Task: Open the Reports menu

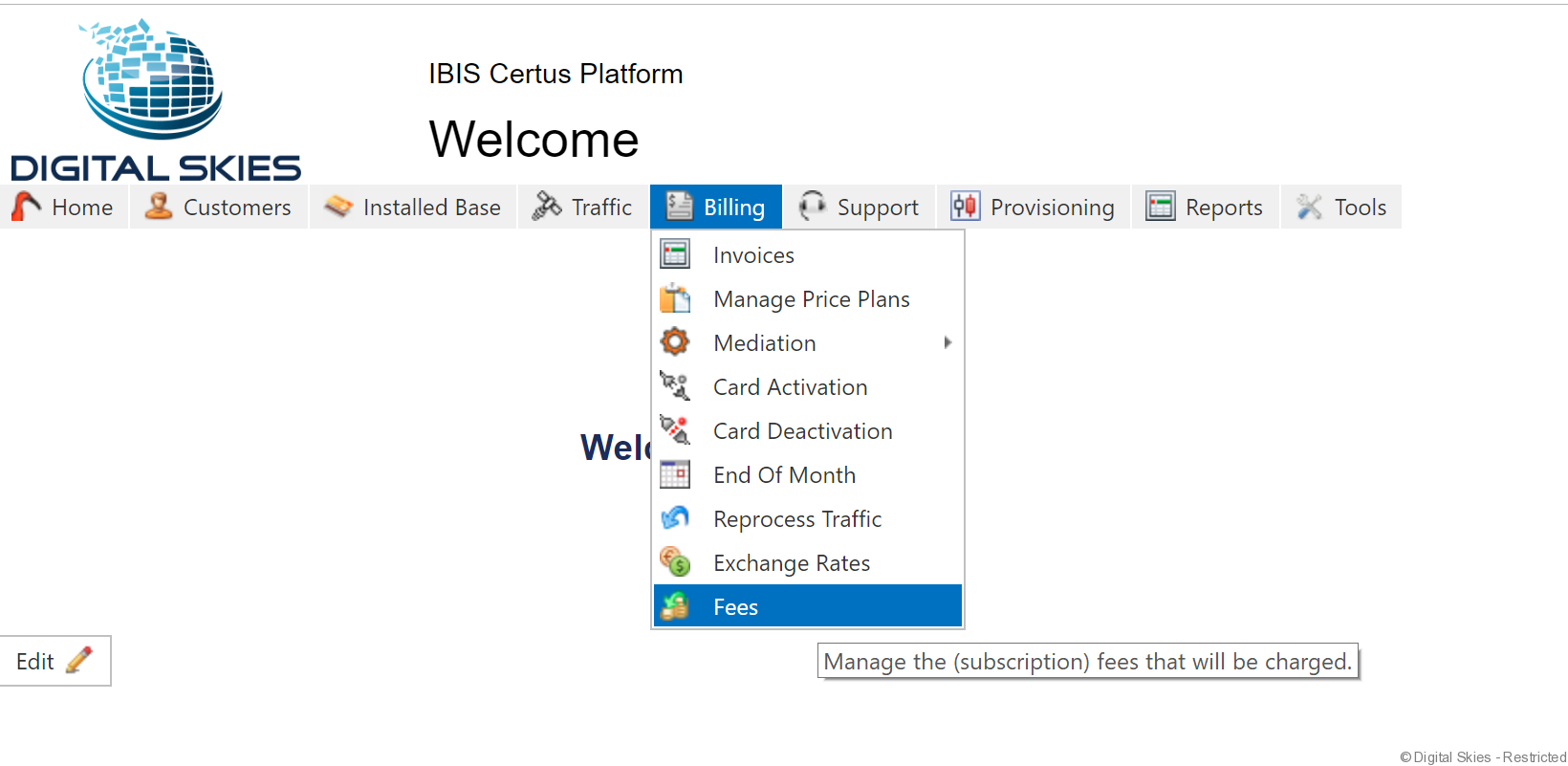Action: pyautogui.click(x=1206, y=207)
